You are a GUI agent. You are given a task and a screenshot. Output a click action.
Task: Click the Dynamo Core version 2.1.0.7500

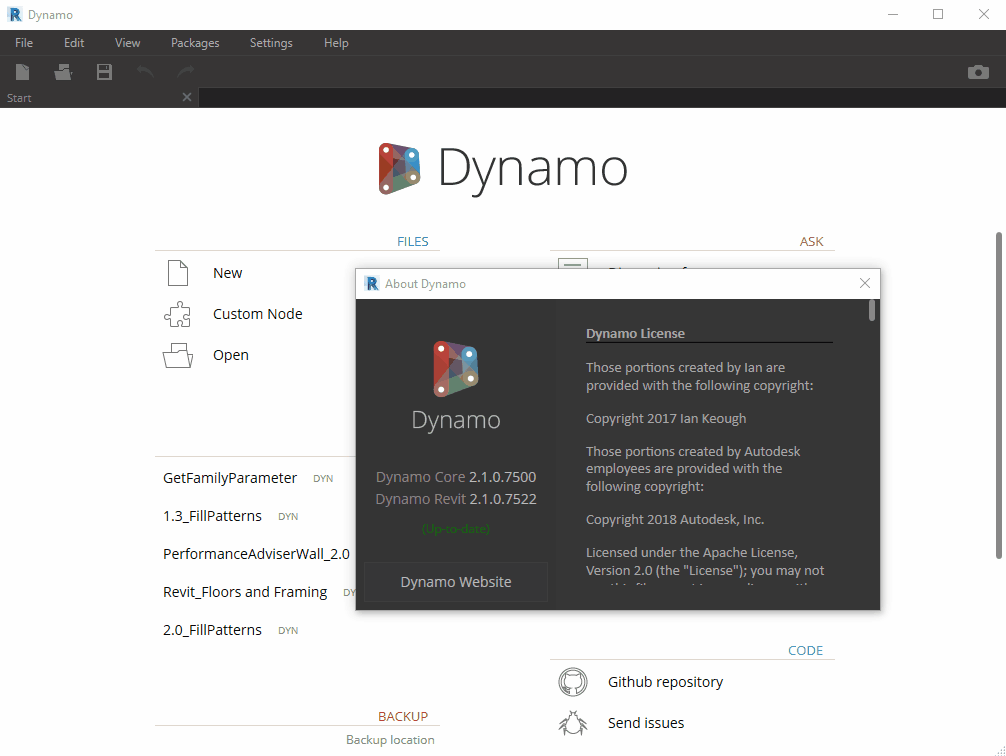tap(502, 477)
